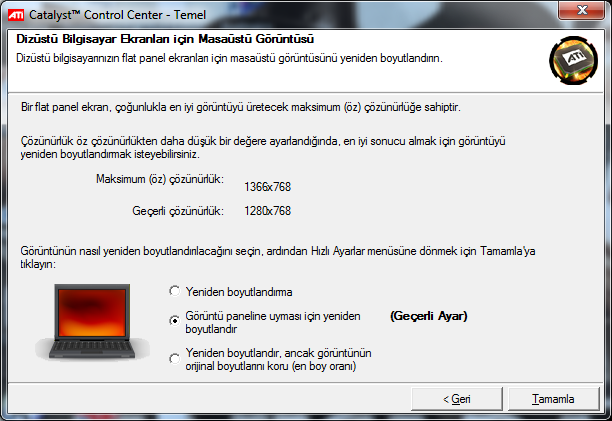Click the 1366x768 maximum resolution value
The width and height of the screenshot is (612, 421).
pyautogui.click(x=268, y=187)
